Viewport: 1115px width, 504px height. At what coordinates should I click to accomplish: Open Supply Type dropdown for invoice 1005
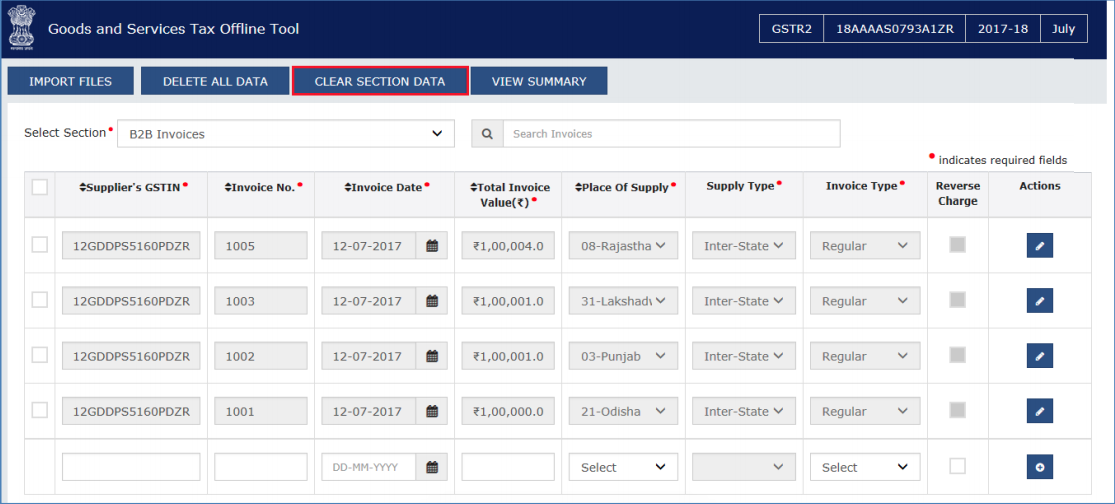pyautogui.click(x=744, y=246)
